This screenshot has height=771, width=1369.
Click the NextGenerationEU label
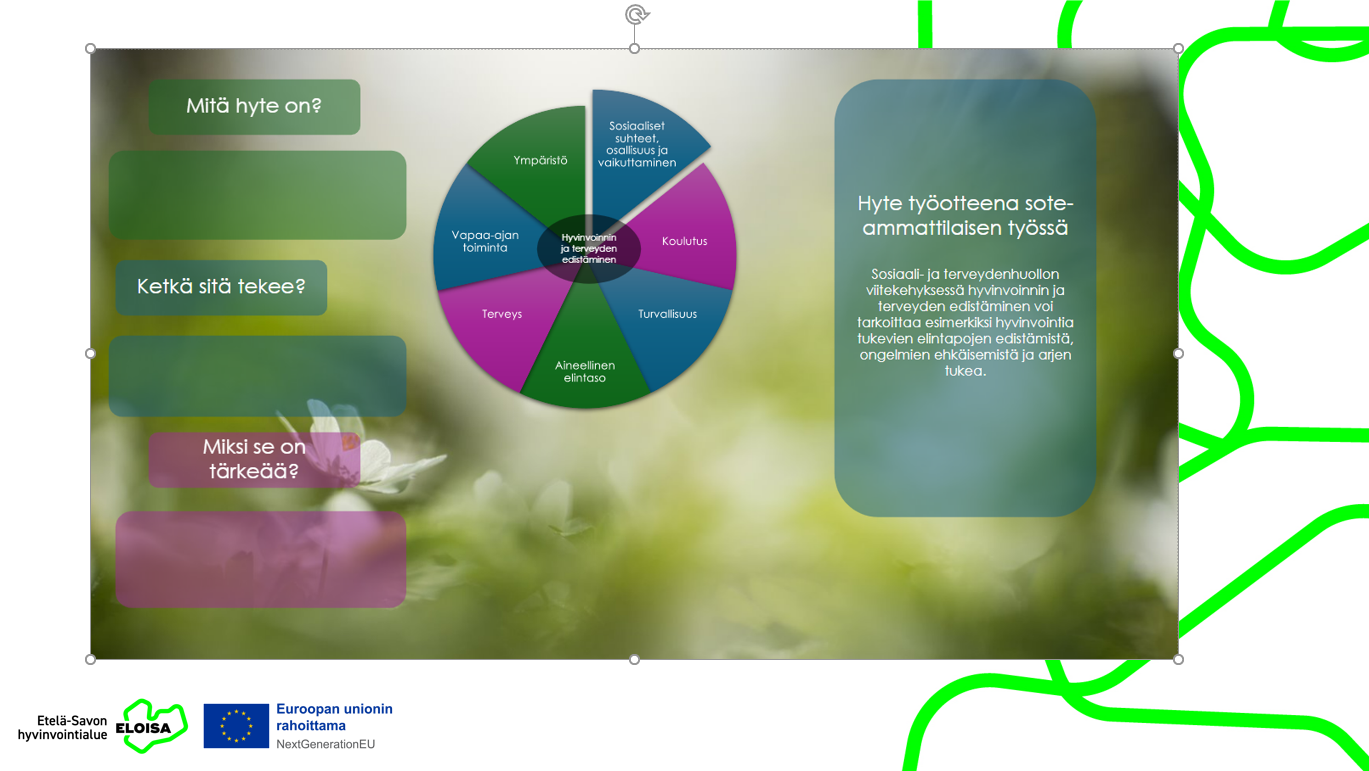[325, 744]
